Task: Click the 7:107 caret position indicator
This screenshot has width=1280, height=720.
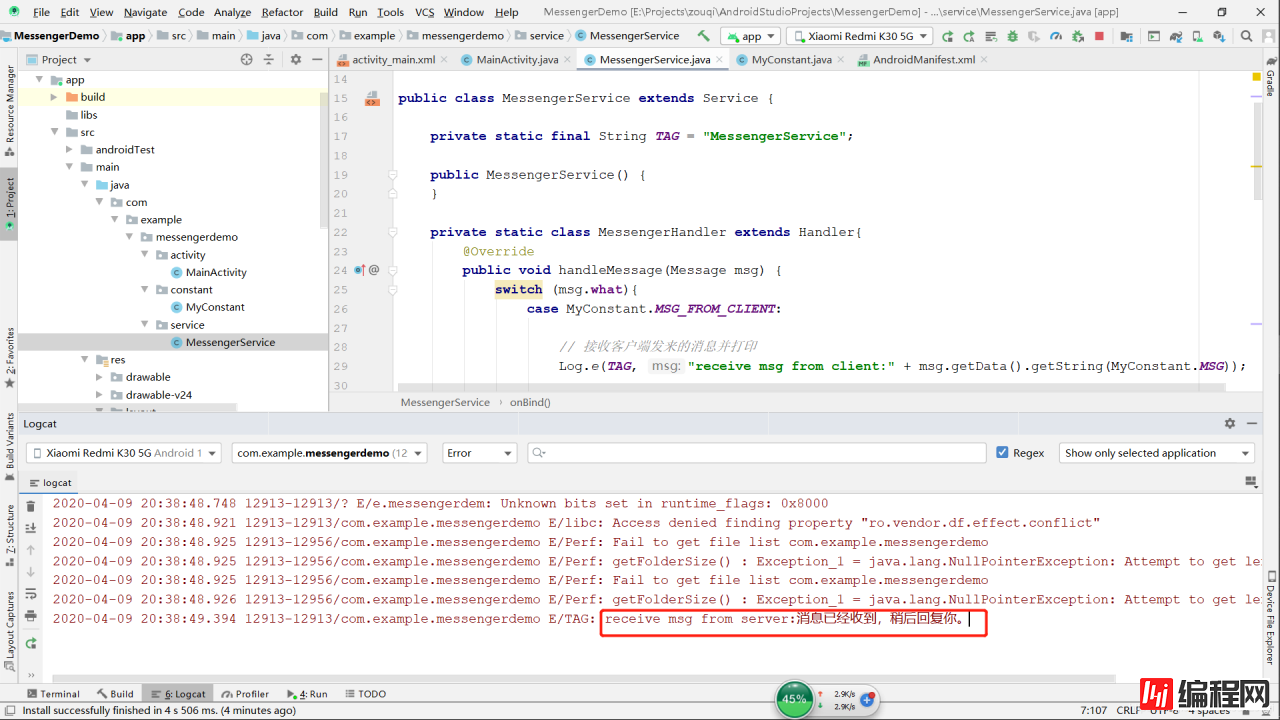Action: pyautogui.click(x=1094, y=710)
